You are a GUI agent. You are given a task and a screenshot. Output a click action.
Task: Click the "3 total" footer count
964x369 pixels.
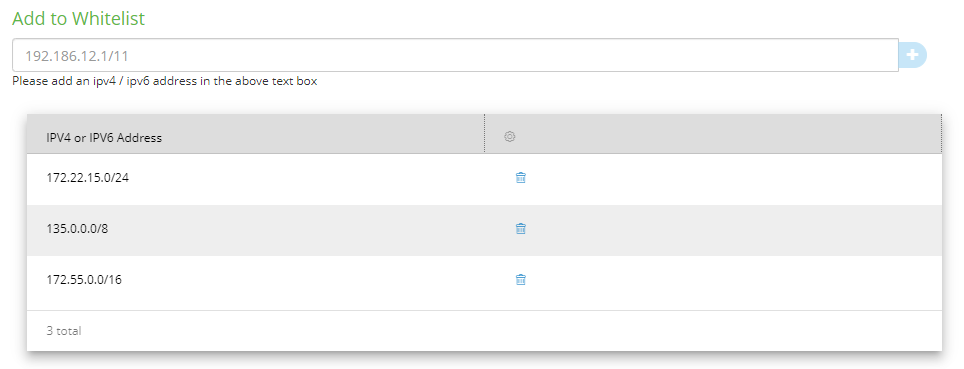tap(64, 331)
